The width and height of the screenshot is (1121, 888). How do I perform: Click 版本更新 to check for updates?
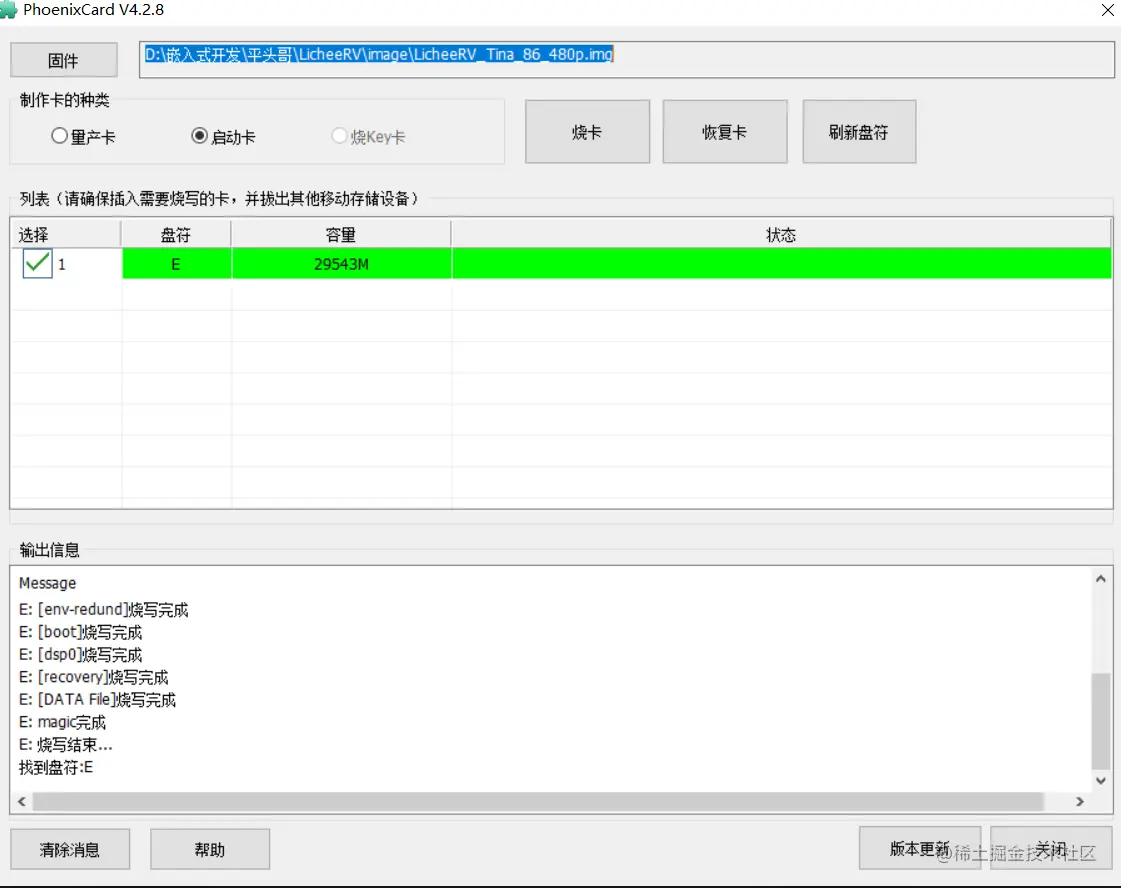tap(918, 848)
